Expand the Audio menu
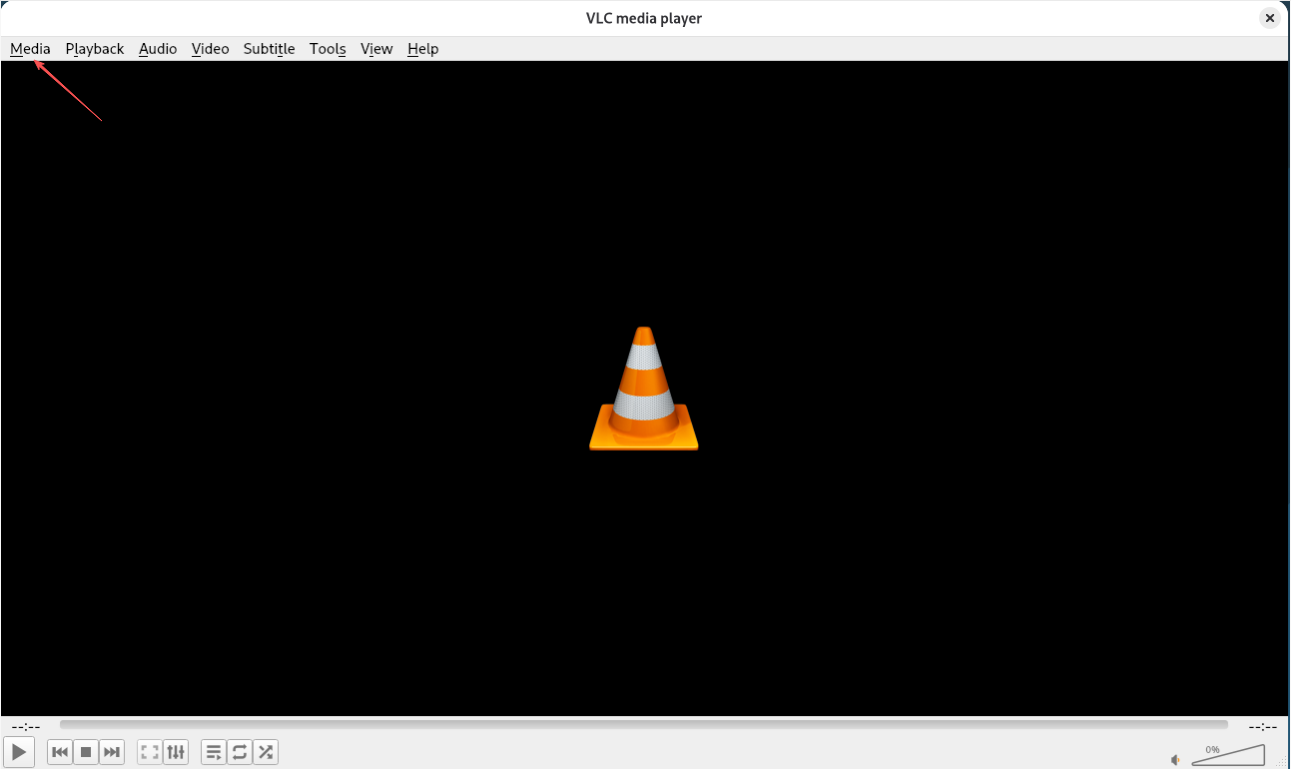 coord(158,49)
